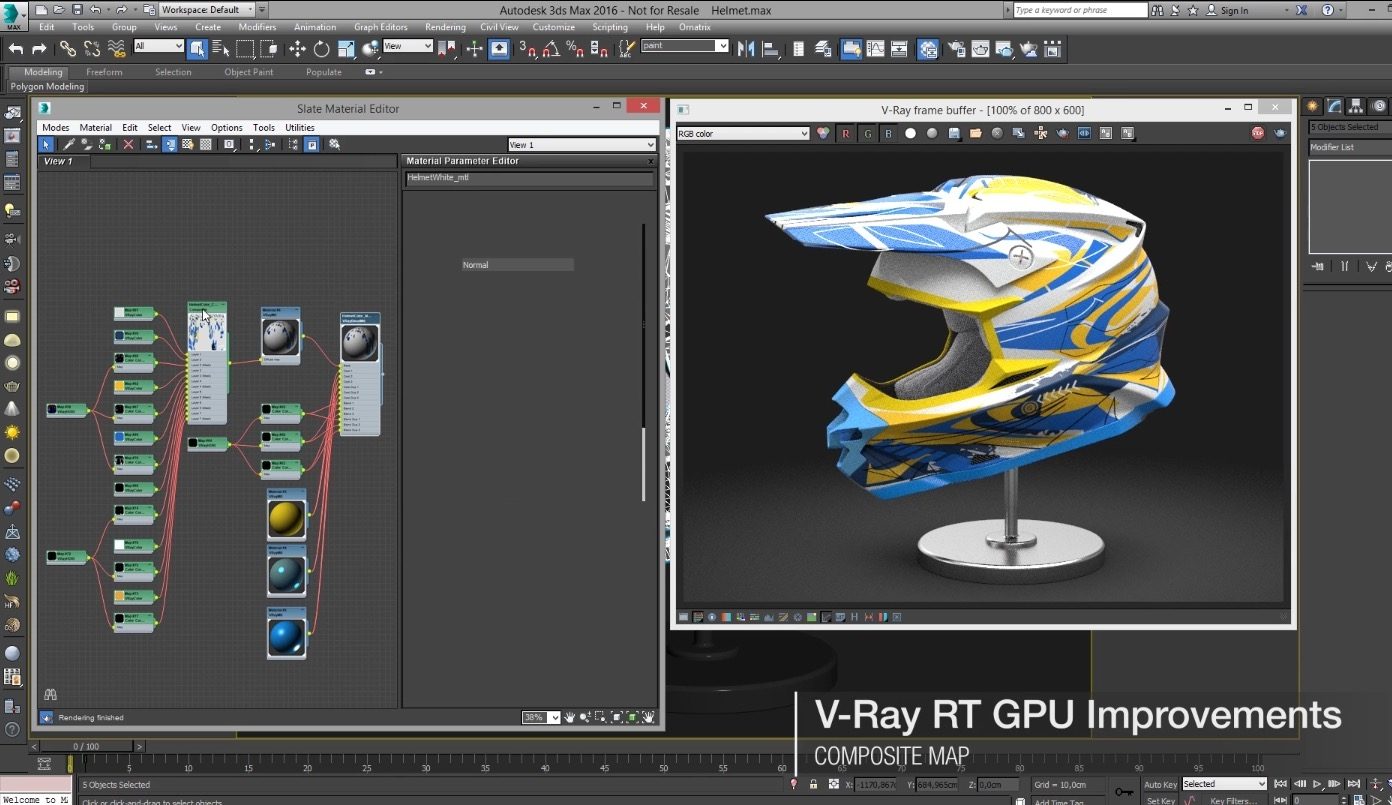Open the Slate zoom 38% dropdown
Viewport: 1392px width, 805px height.
point(541,717)
